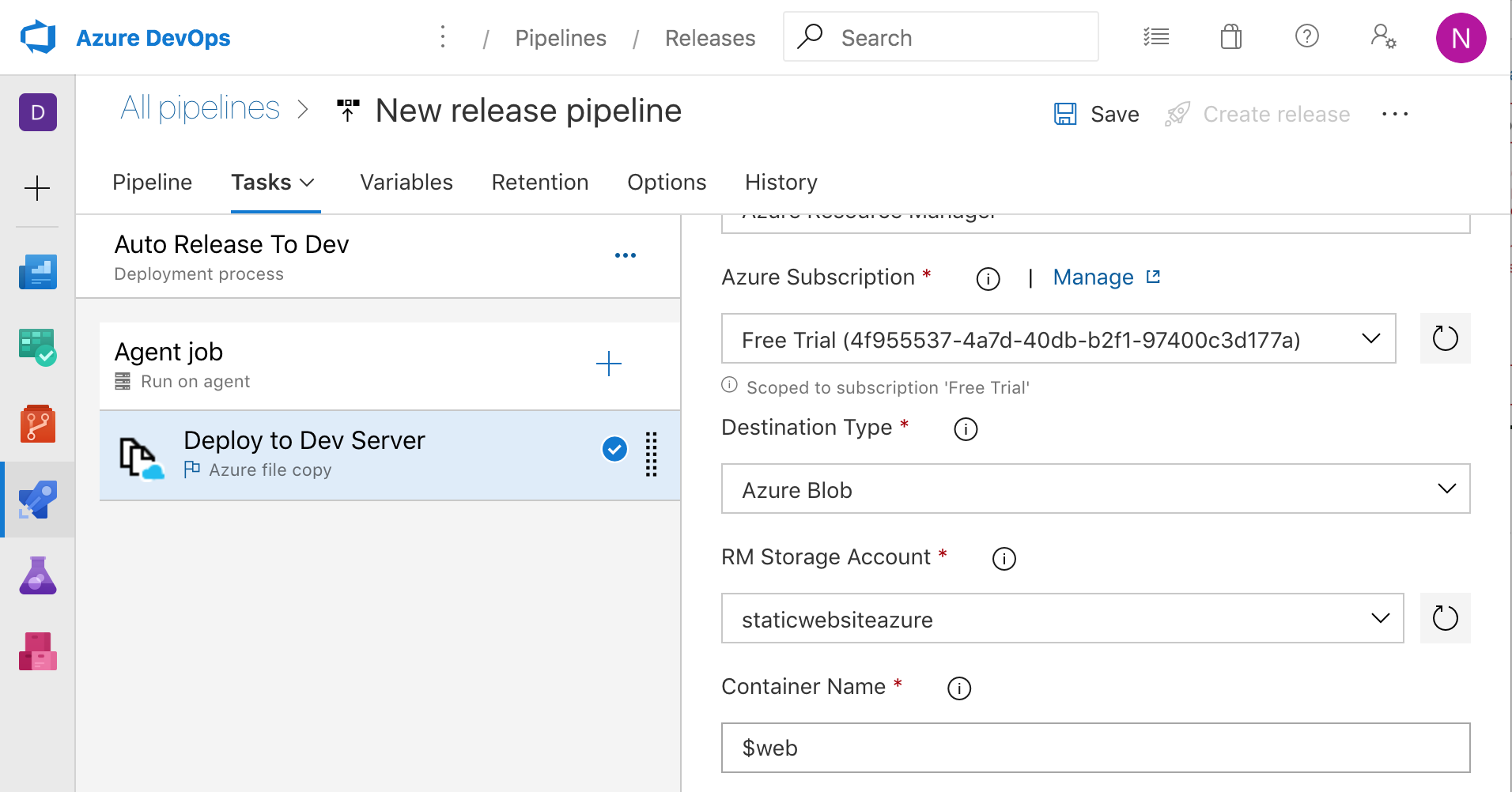Open the work items list icon
Screen dimensions: 1512x792
pyautogui.click(x=1156, y=36)
